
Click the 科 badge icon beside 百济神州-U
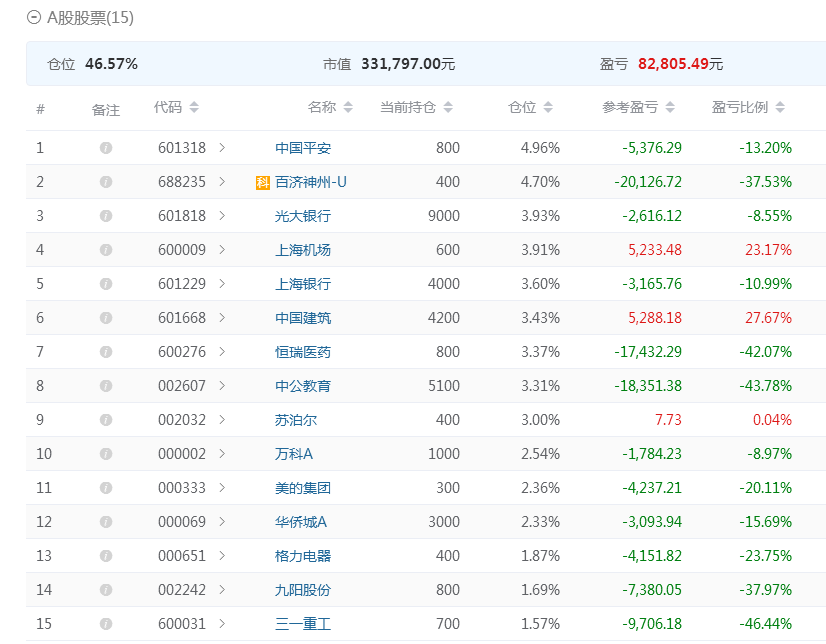pos(263,182)
